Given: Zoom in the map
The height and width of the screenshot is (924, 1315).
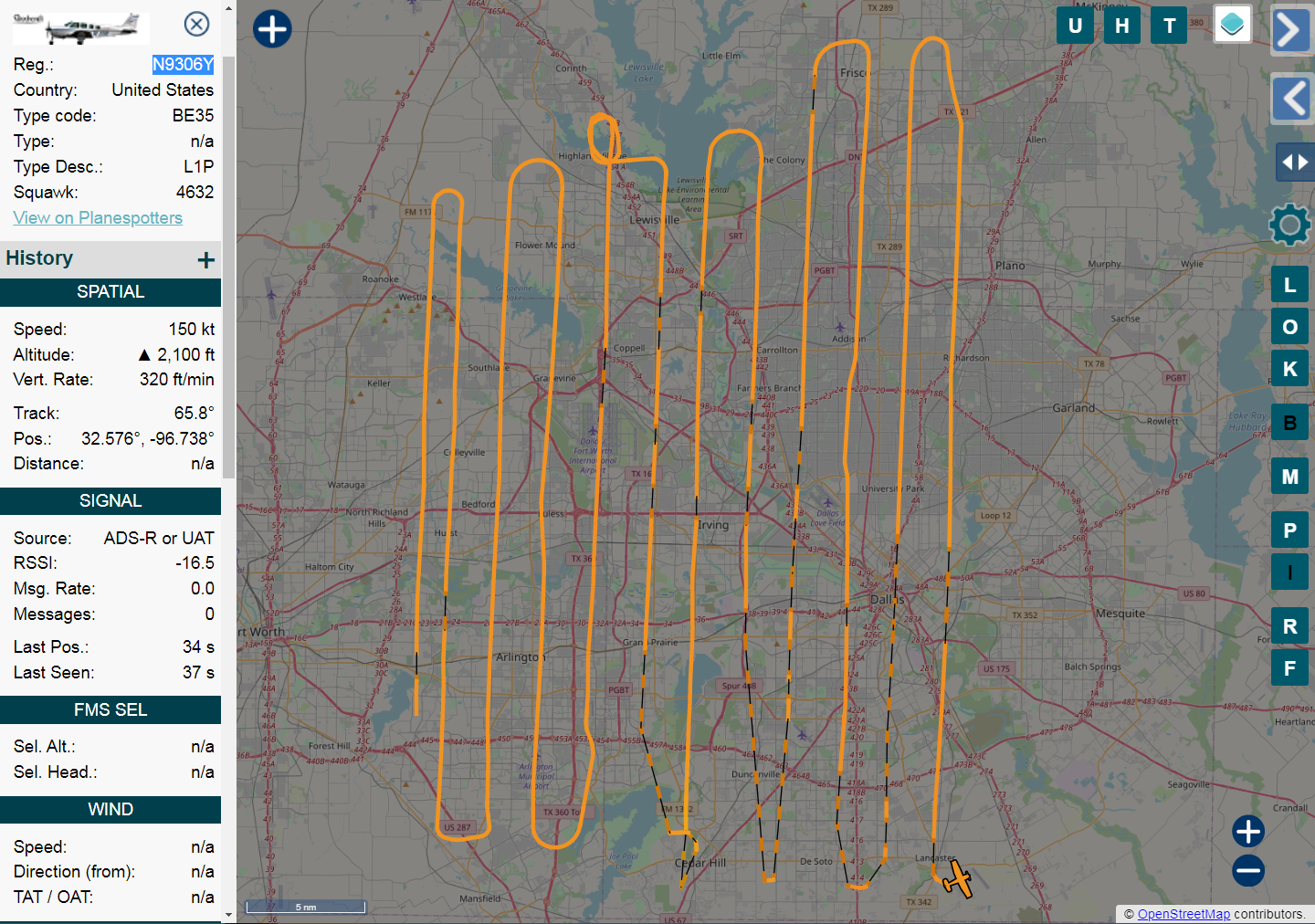Looking at the screenshot, I should 1247,831.
